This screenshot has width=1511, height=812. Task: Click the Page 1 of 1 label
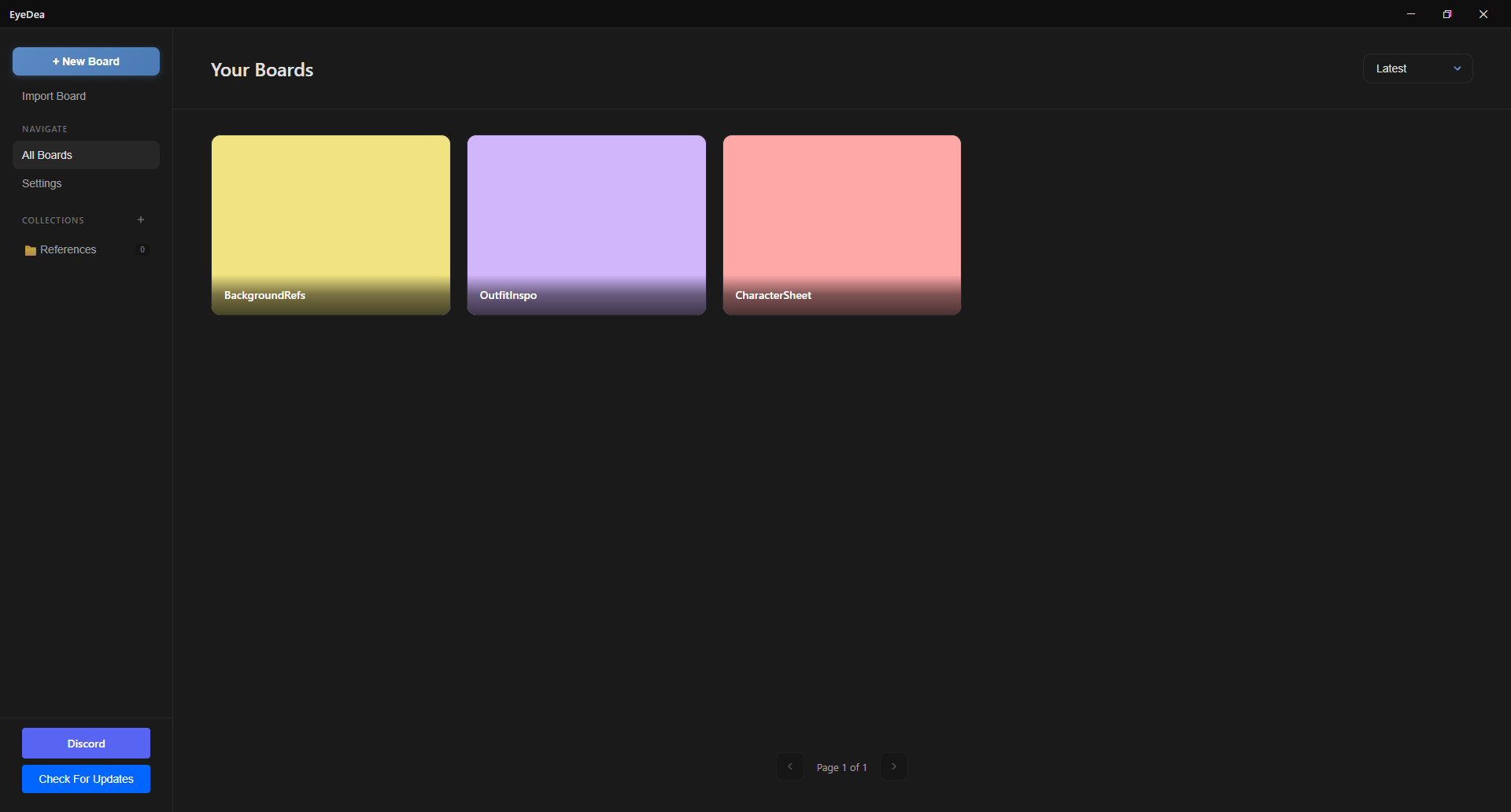click(x=841, y=766)
